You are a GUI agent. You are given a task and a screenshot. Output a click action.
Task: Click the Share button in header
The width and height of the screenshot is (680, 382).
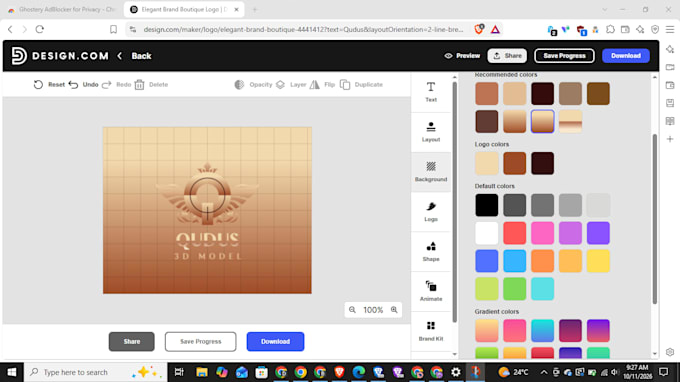click(507, 56)
